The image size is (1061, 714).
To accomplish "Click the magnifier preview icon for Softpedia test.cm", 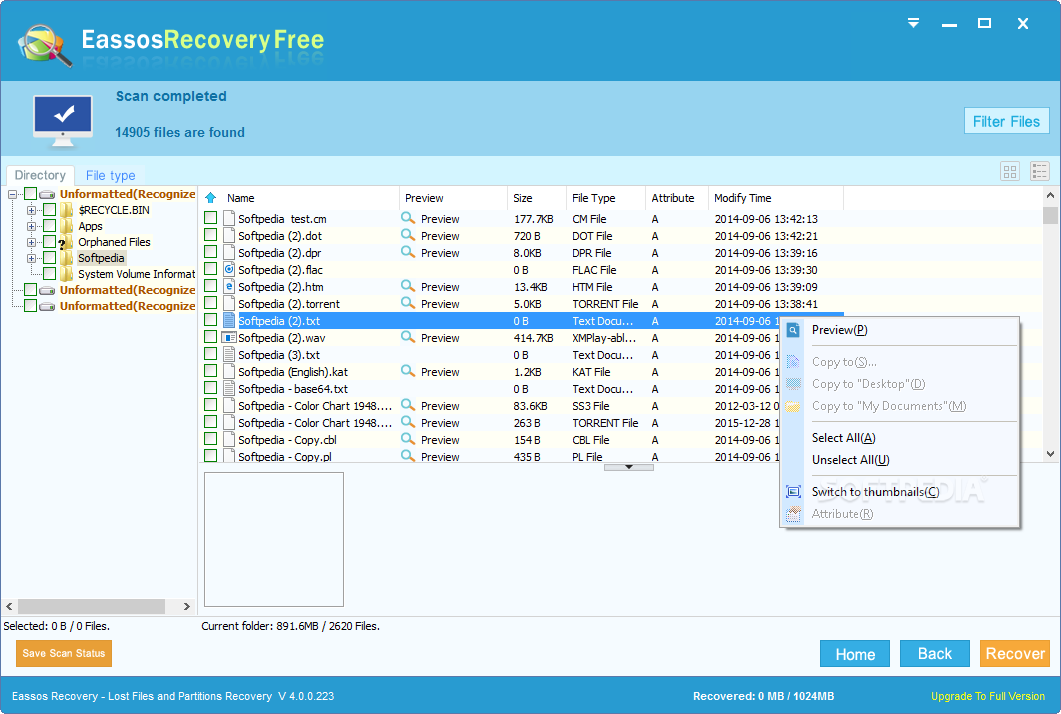I will [407, 218].
